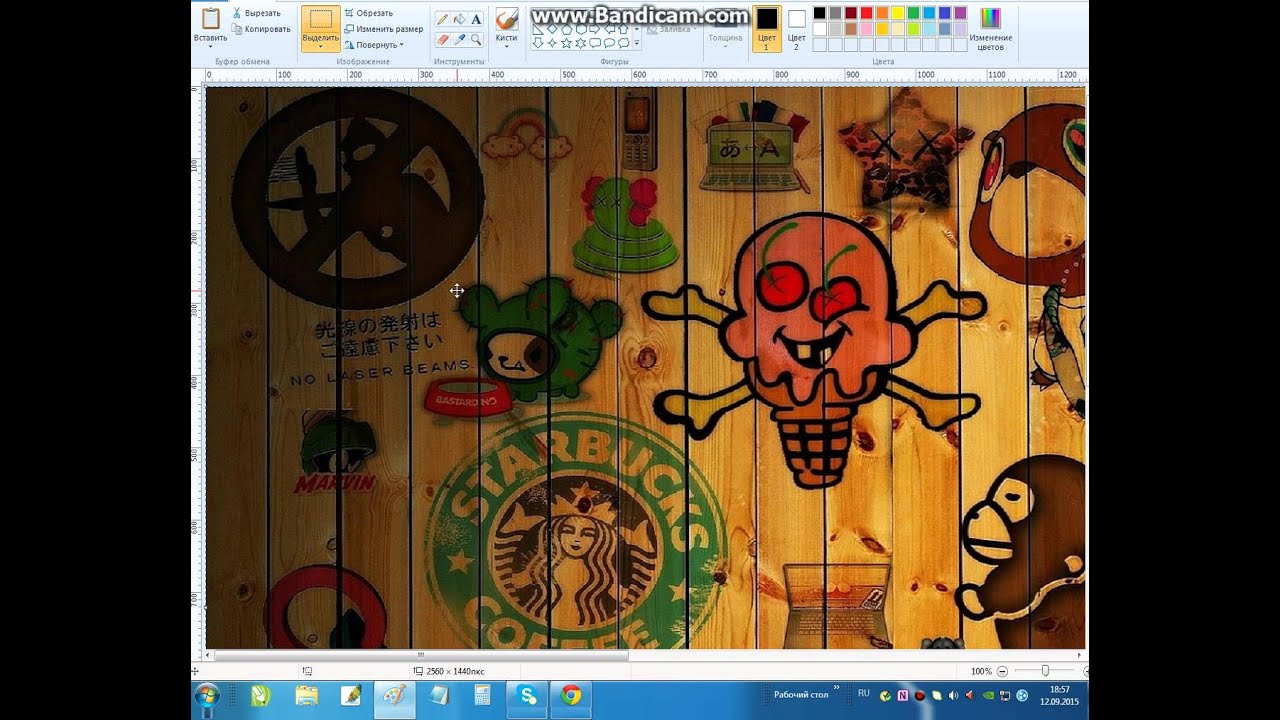Pick the purple palette swatch
Viewport: 1280px width, 720px height.
coord(960,13)
